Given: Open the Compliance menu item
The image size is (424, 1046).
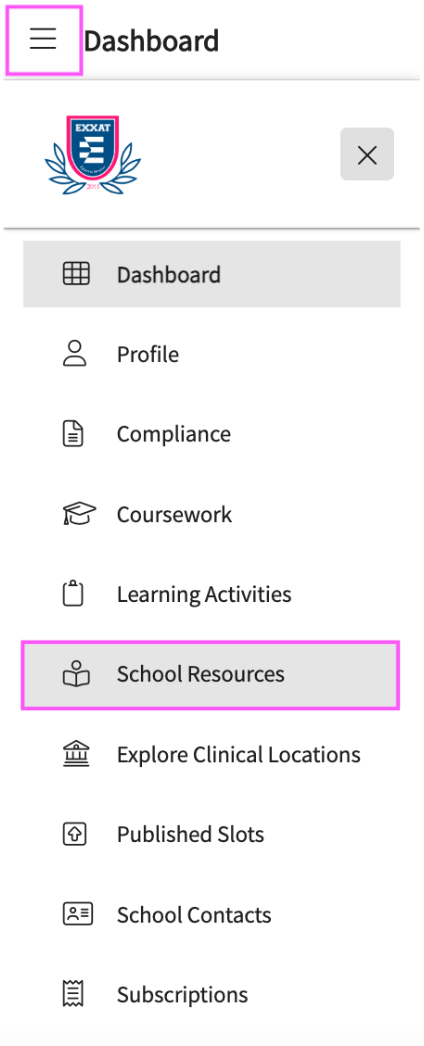Looking at the screenshot, I should tap(212, 434).
